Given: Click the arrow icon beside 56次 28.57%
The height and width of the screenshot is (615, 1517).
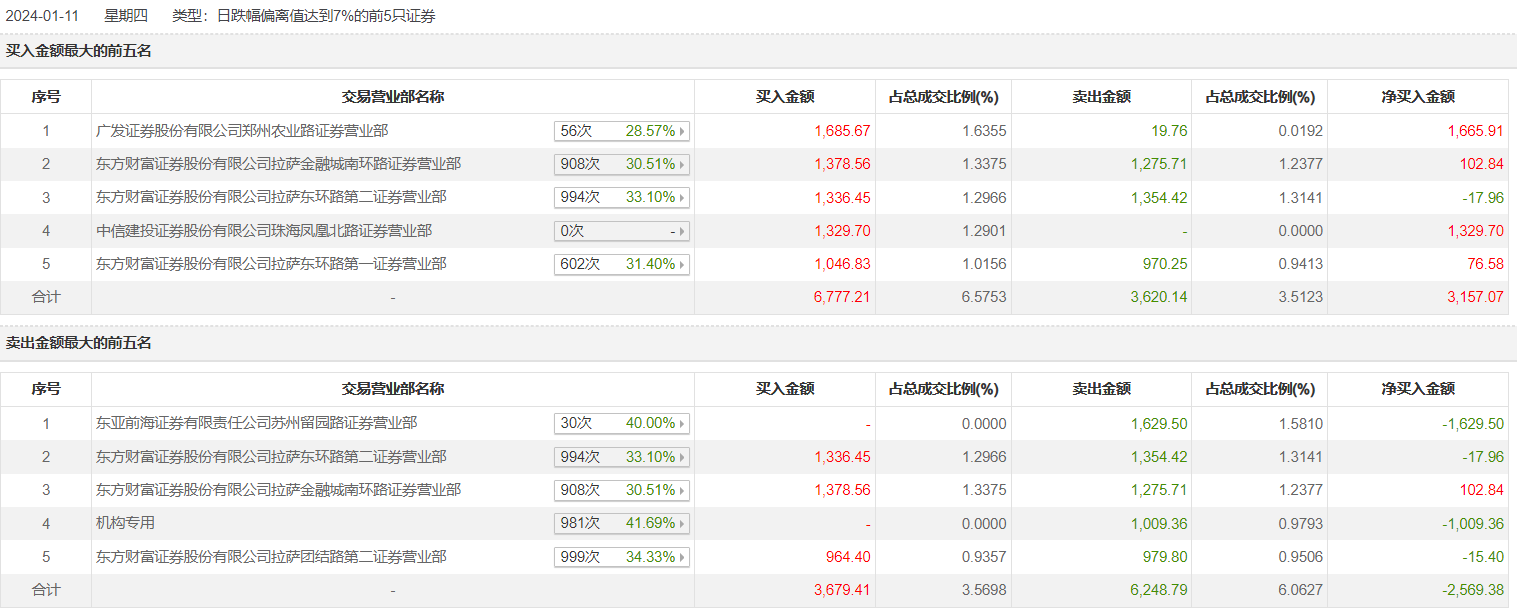Looking at the screenshot, I should click(x=683, y=131).
